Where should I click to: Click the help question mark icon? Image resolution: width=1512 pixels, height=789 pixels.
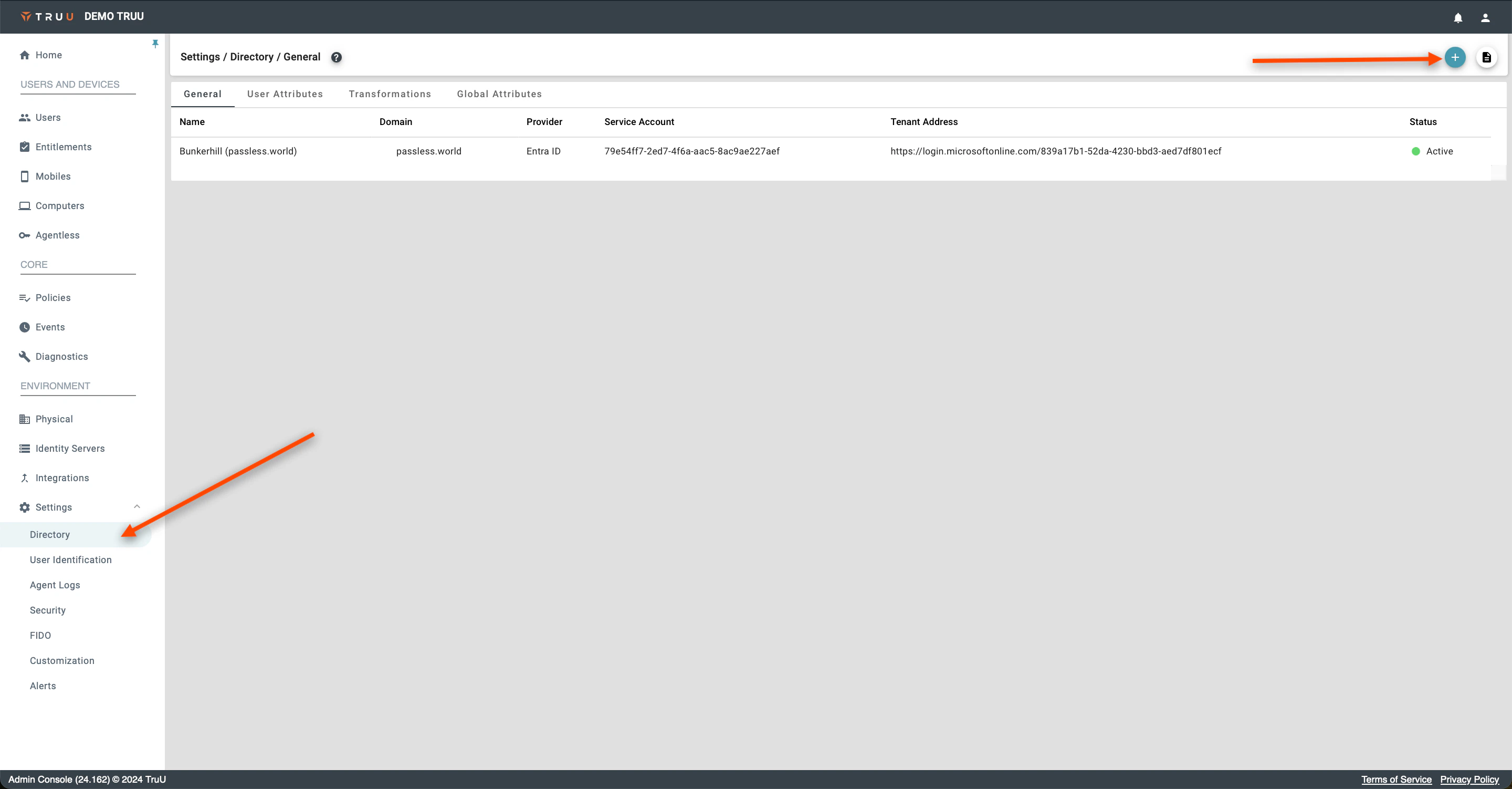tap(337, 57)
